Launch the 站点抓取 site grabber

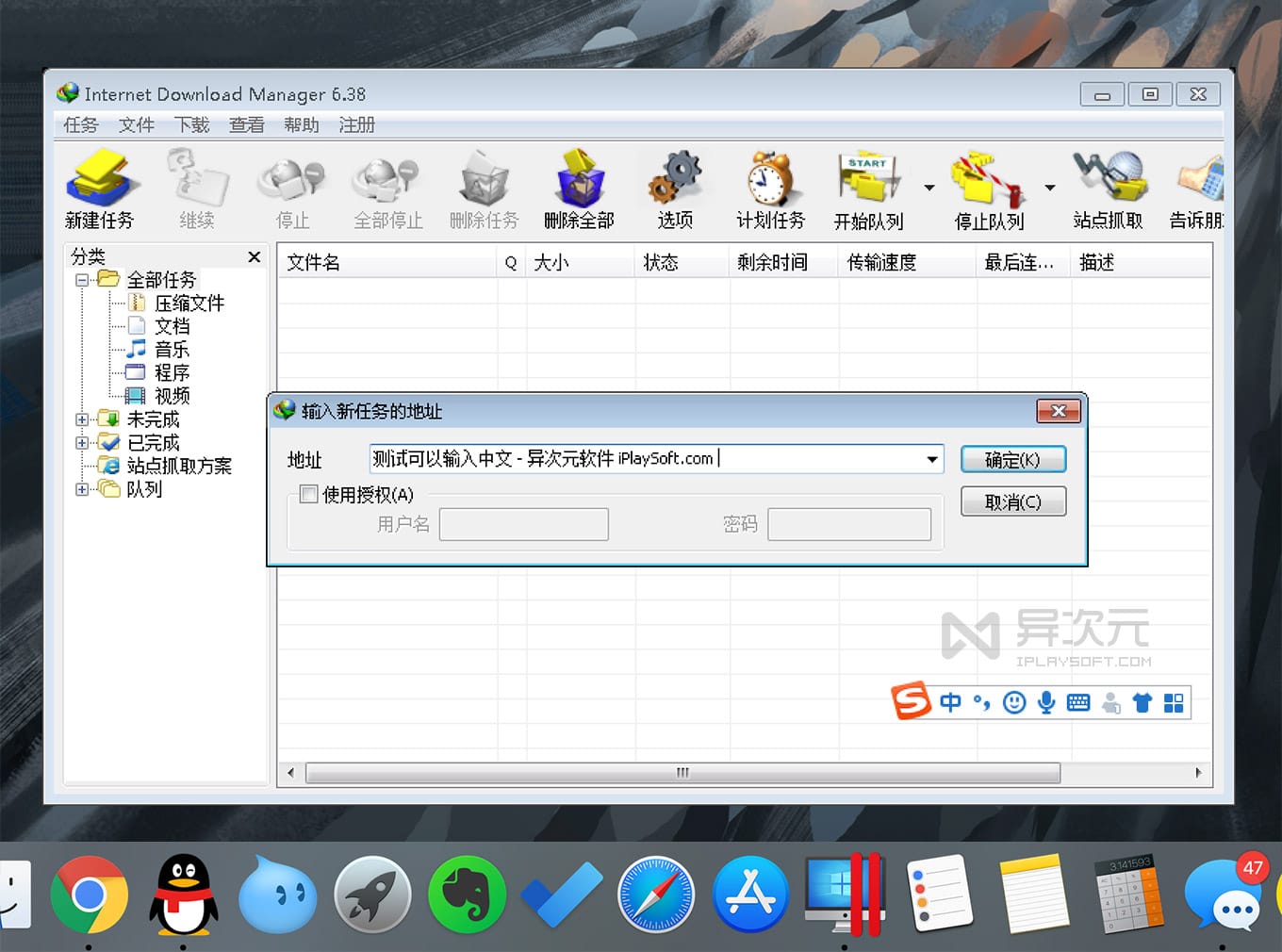tap(1109, 189)
